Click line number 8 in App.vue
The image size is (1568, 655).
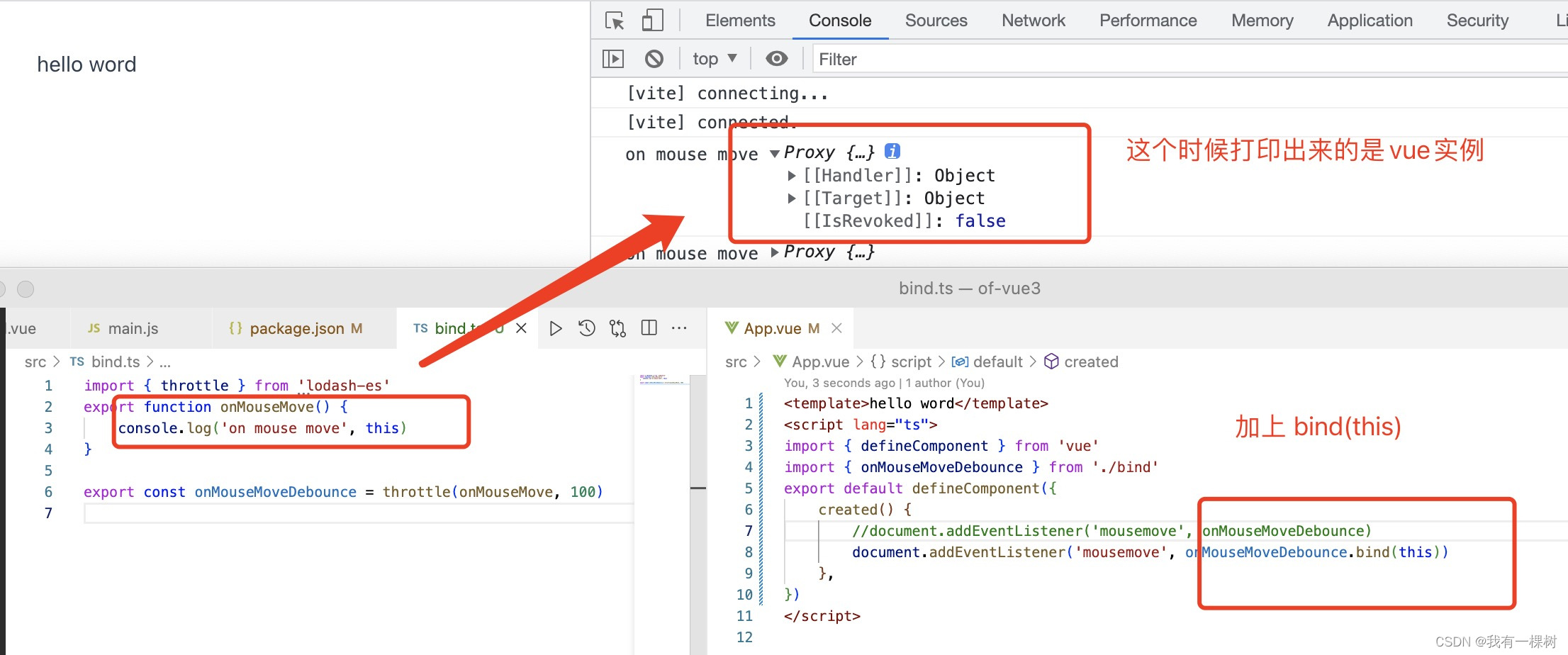pos(749,552)
